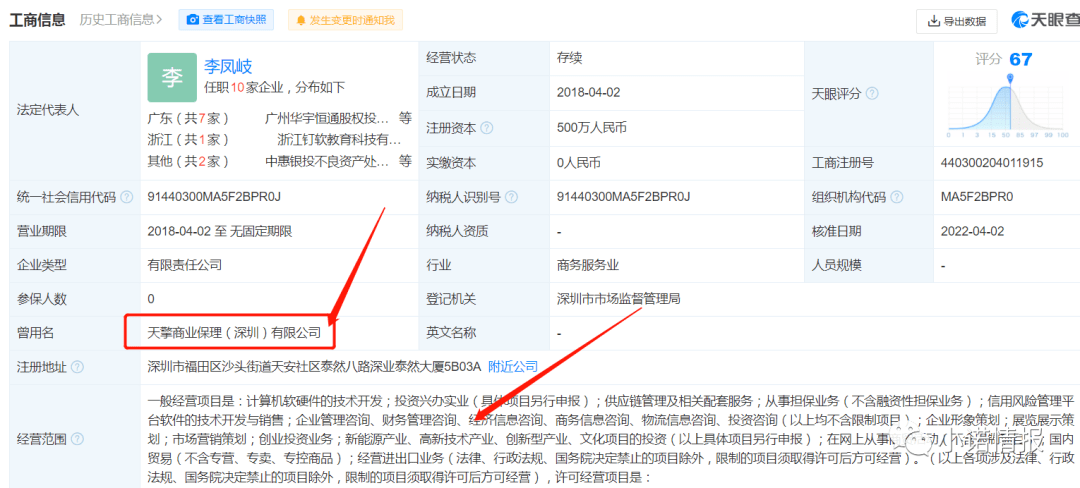Screen dimensions: 1080x488
Task: Open 中惠银投不良资产处 company link
Action: (327, 162)
